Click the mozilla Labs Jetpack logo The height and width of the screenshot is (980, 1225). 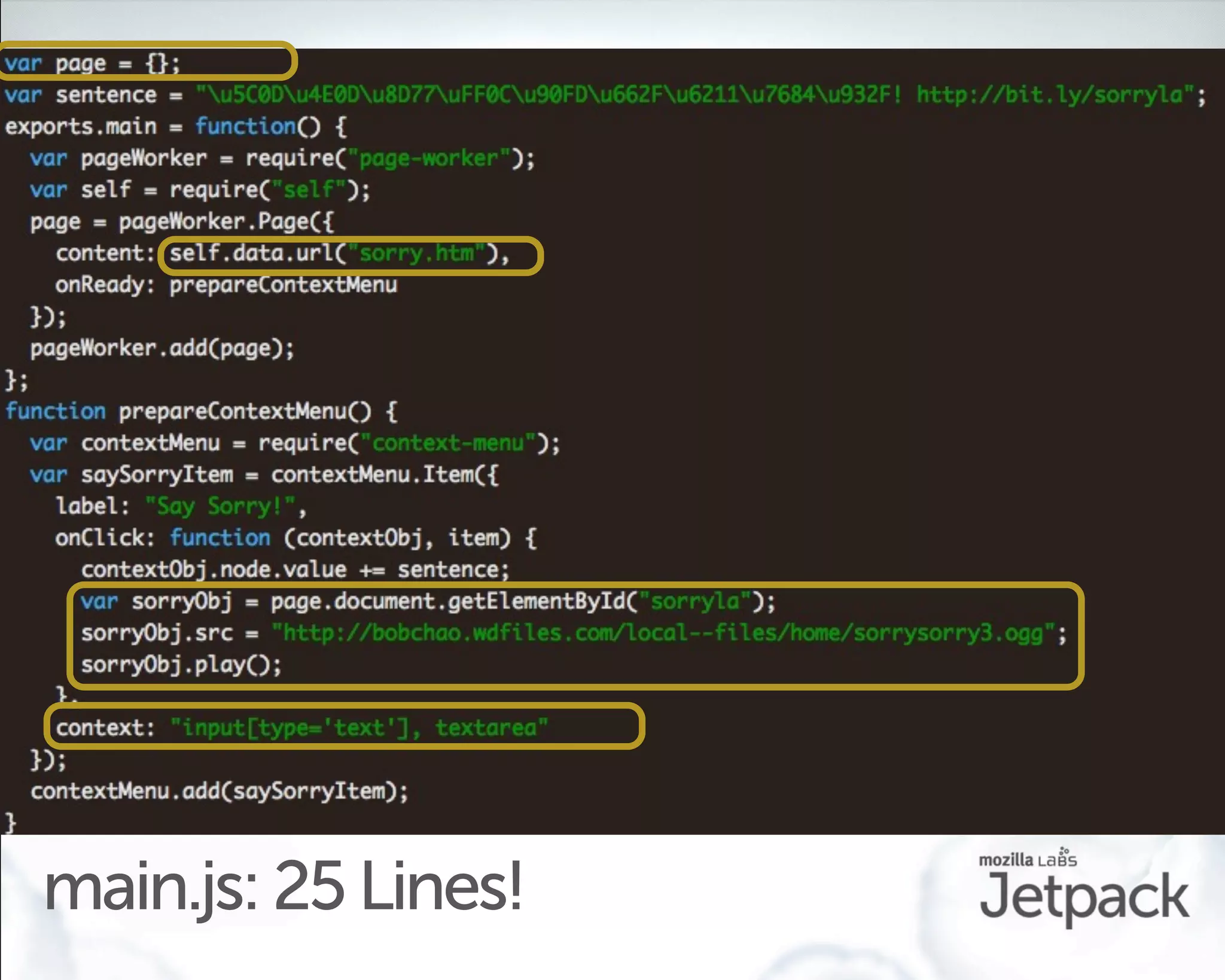[1084, 888]
